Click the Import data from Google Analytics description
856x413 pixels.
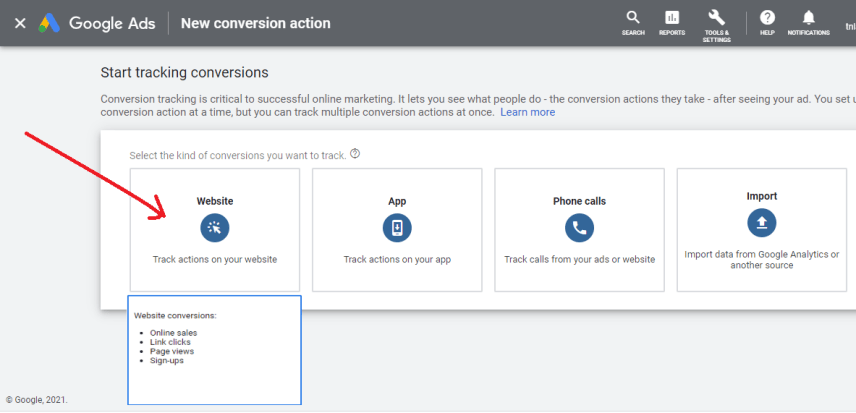(762, 260)
